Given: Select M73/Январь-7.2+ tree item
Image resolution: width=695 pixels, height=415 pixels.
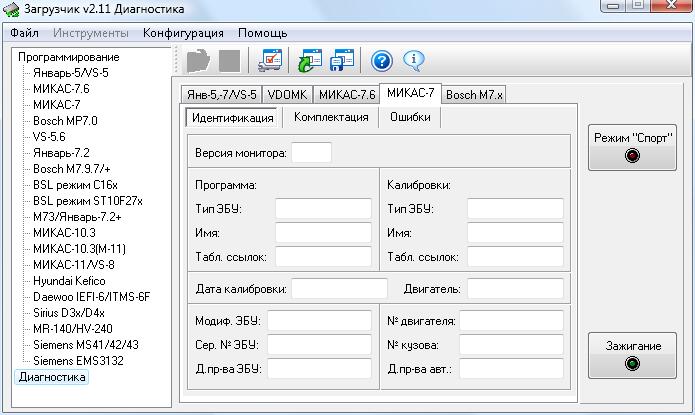Looking at the screenshot, I should 77,217.
